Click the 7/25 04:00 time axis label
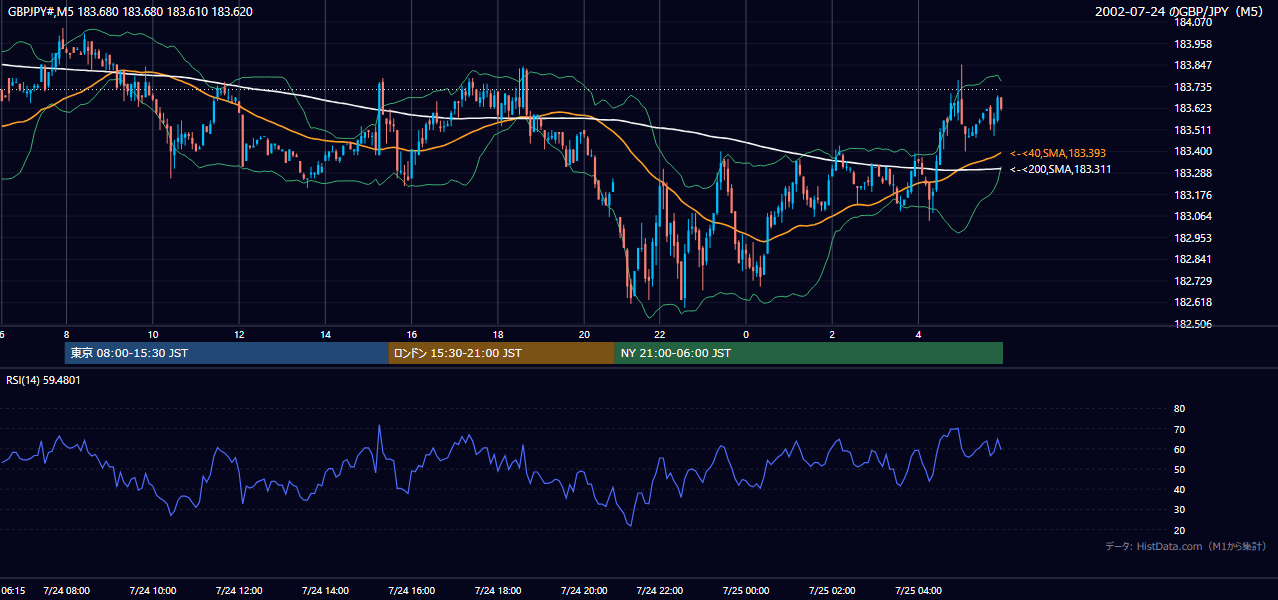The width and height of the screenshot is (1278, 600). (920, 591)
